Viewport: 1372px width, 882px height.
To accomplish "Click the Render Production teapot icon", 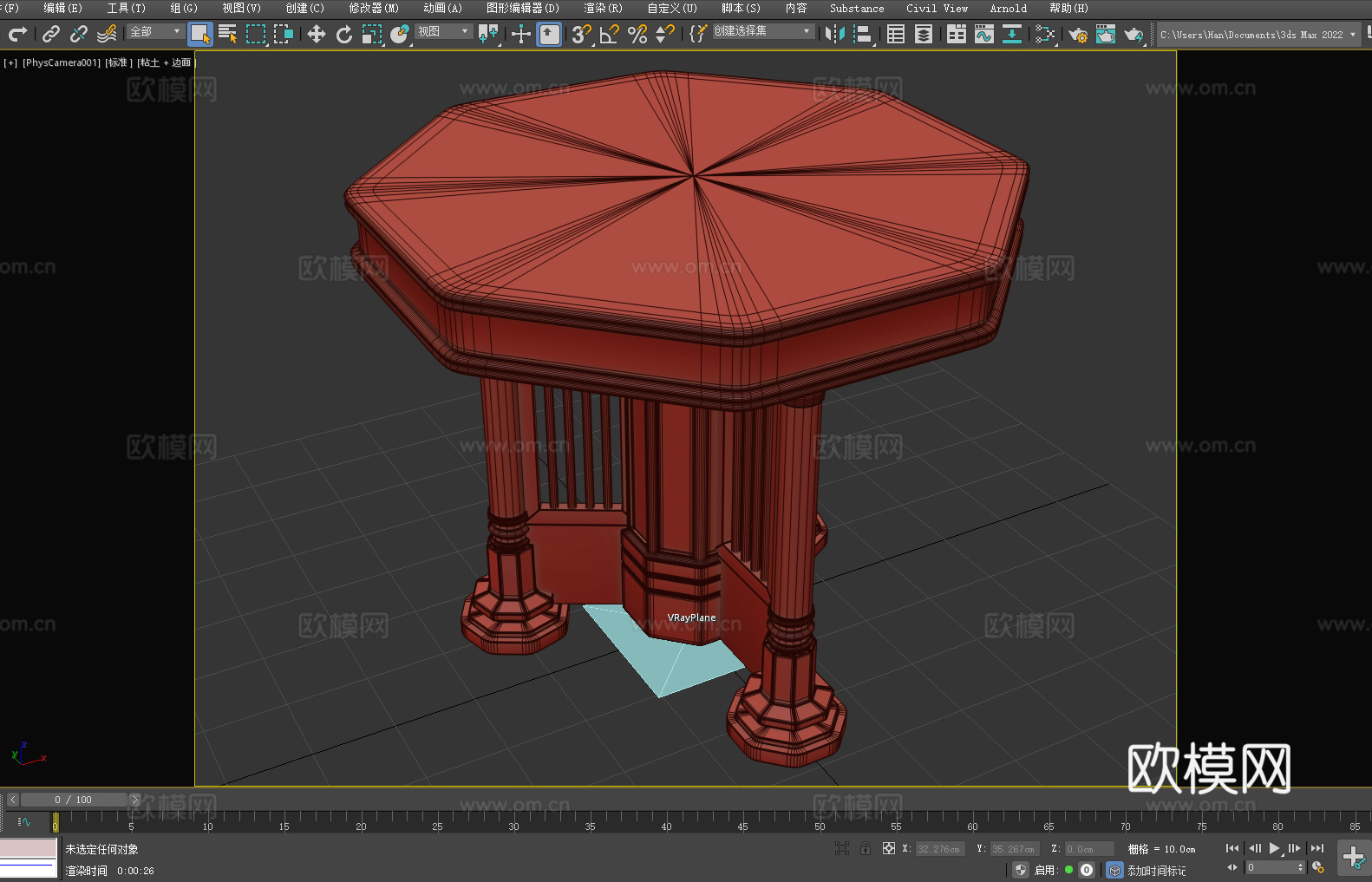I will [1134, 35].
